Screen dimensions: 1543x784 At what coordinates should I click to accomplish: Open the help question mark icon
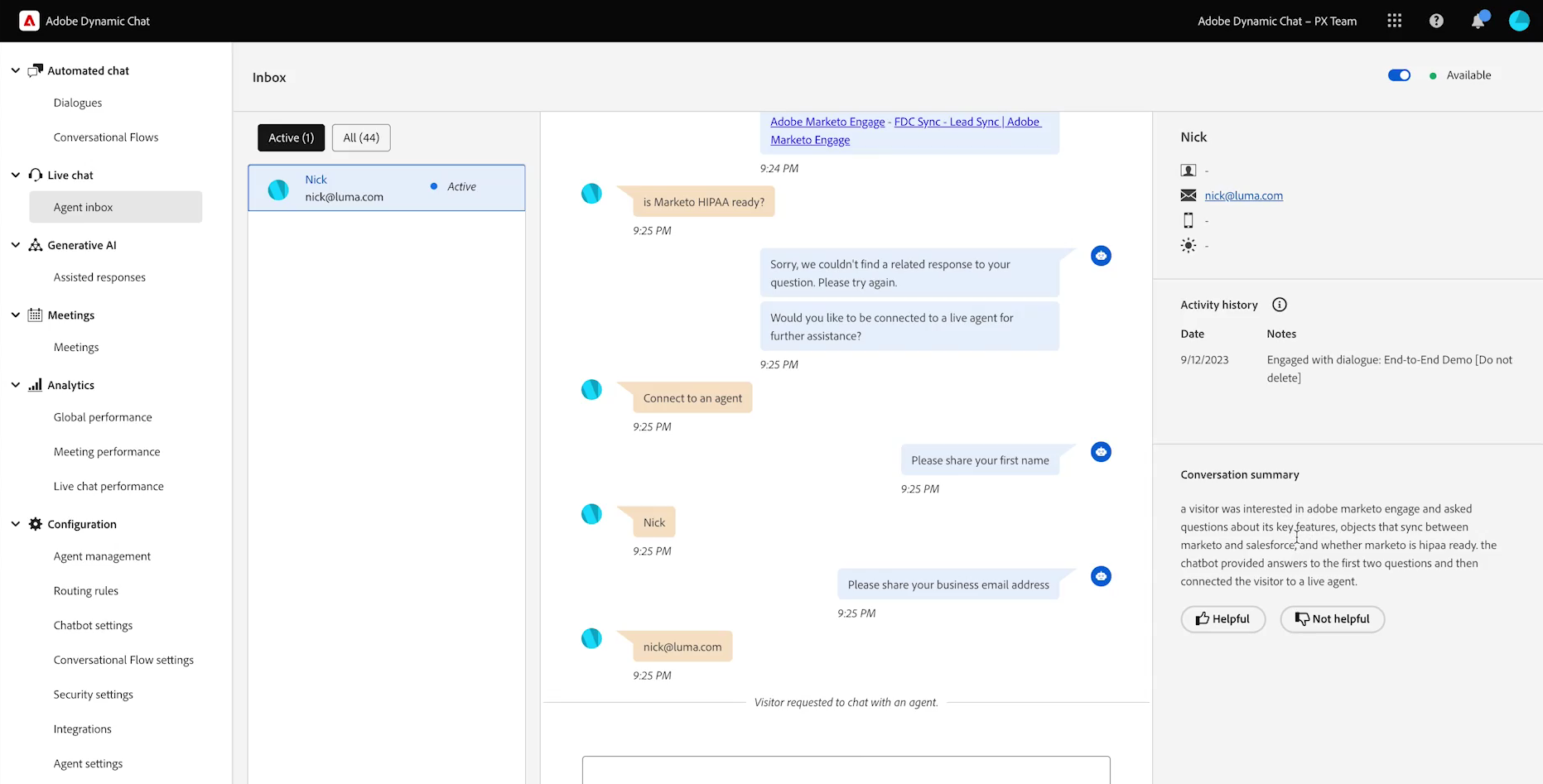(1436, 21)
